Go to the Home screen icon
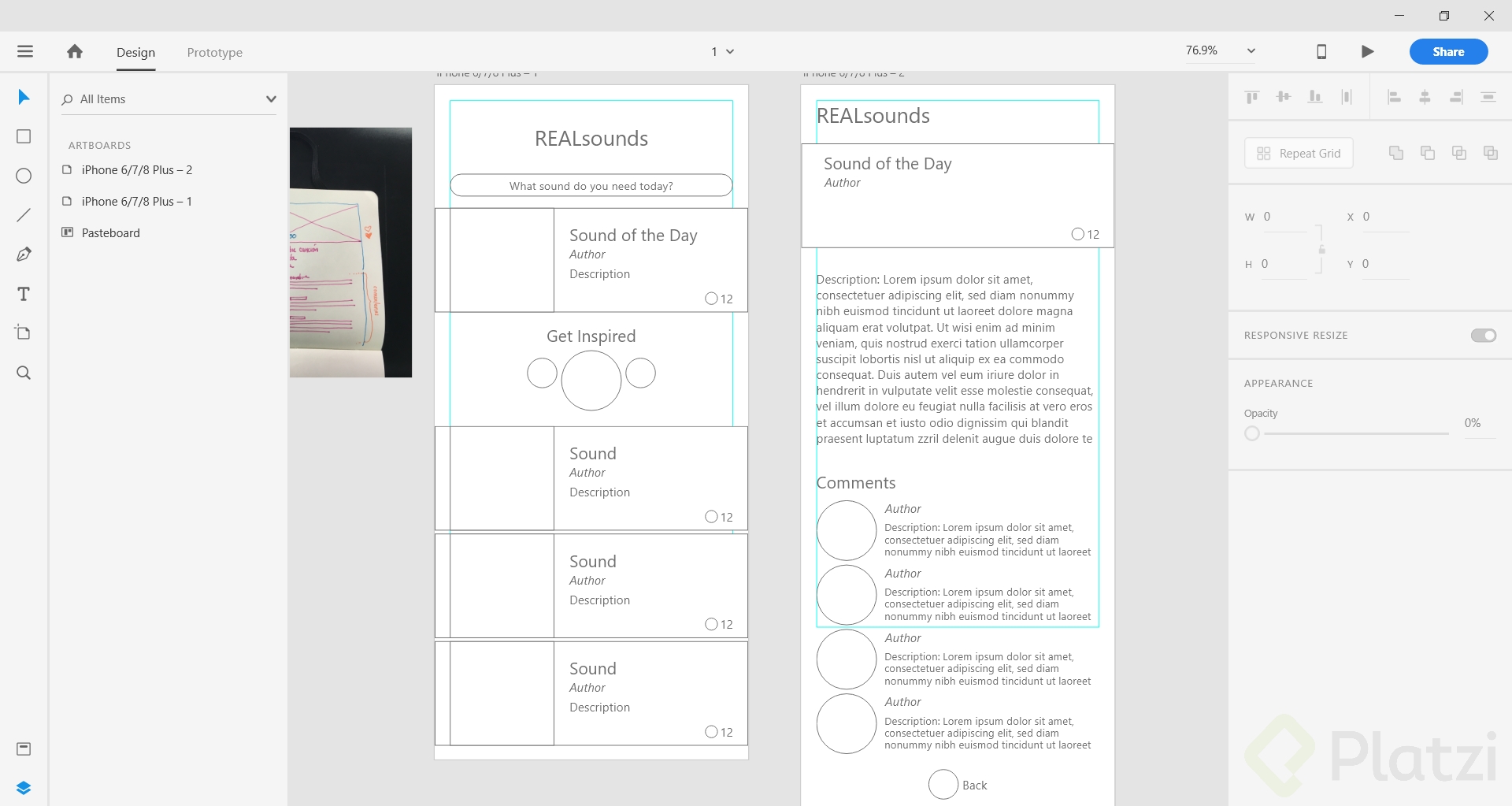Viewport: 1512px width, 806px height. tap(75, 51)
